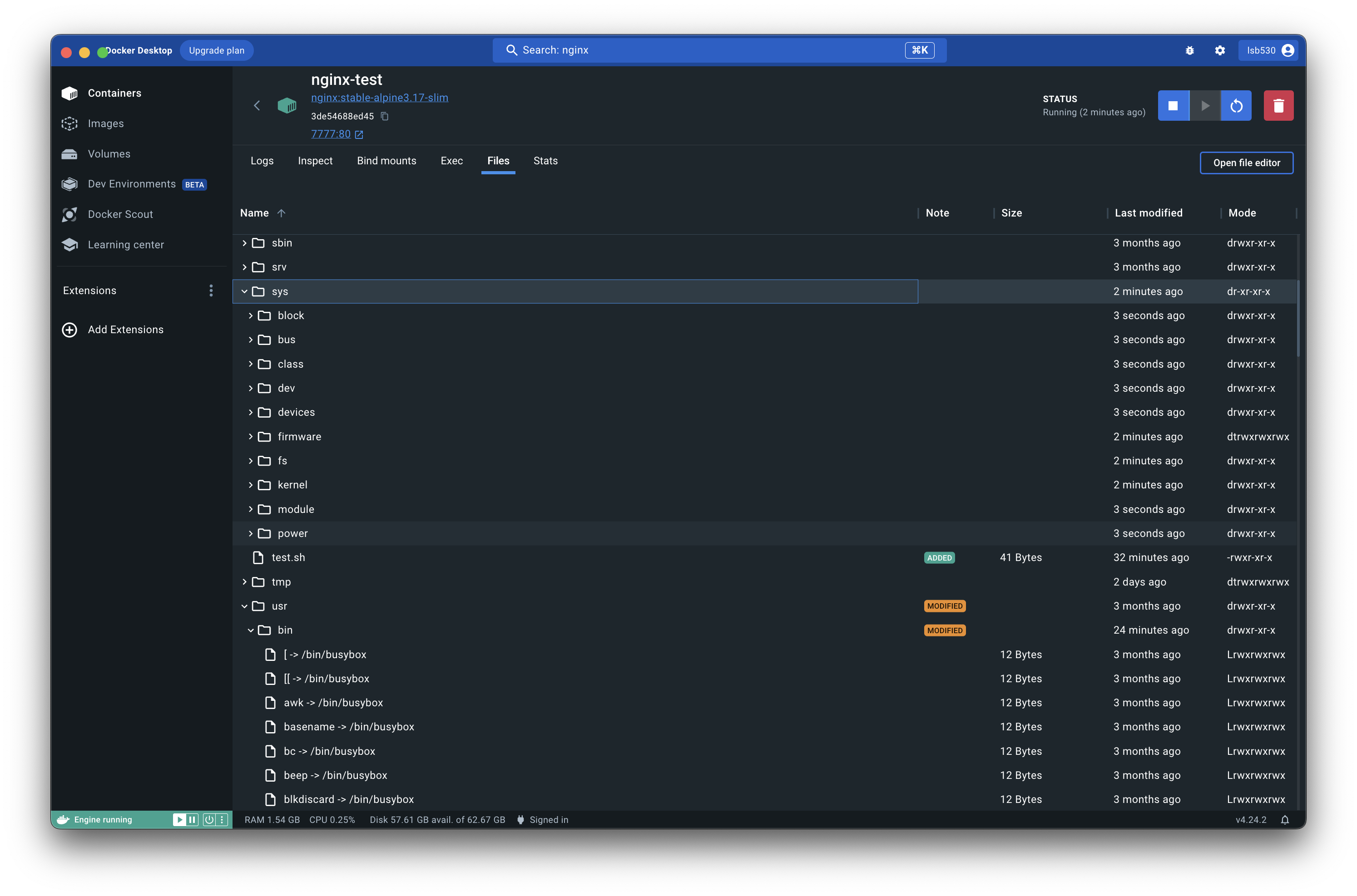1357x896 pixels.
Task: Switch to the Logs tab
Action: click(x=262, y=161)
